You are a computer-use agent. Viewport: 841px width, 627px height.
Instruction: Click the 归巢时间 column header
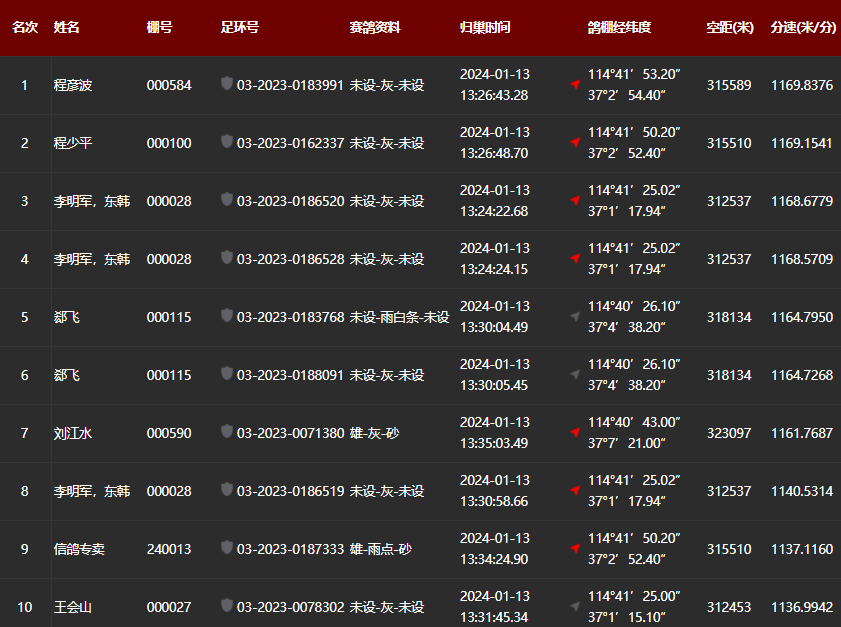click(x=485, y=27)
